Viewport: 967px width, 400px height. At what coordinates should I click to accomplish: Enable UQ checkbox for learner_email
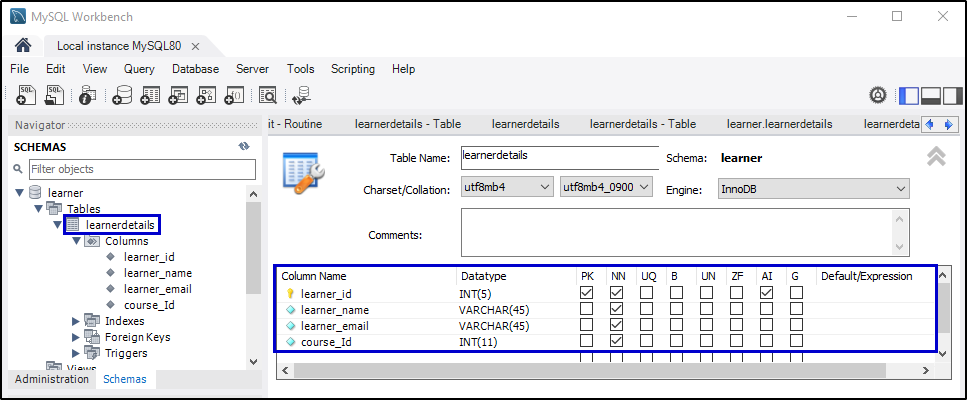coord(646,325)
